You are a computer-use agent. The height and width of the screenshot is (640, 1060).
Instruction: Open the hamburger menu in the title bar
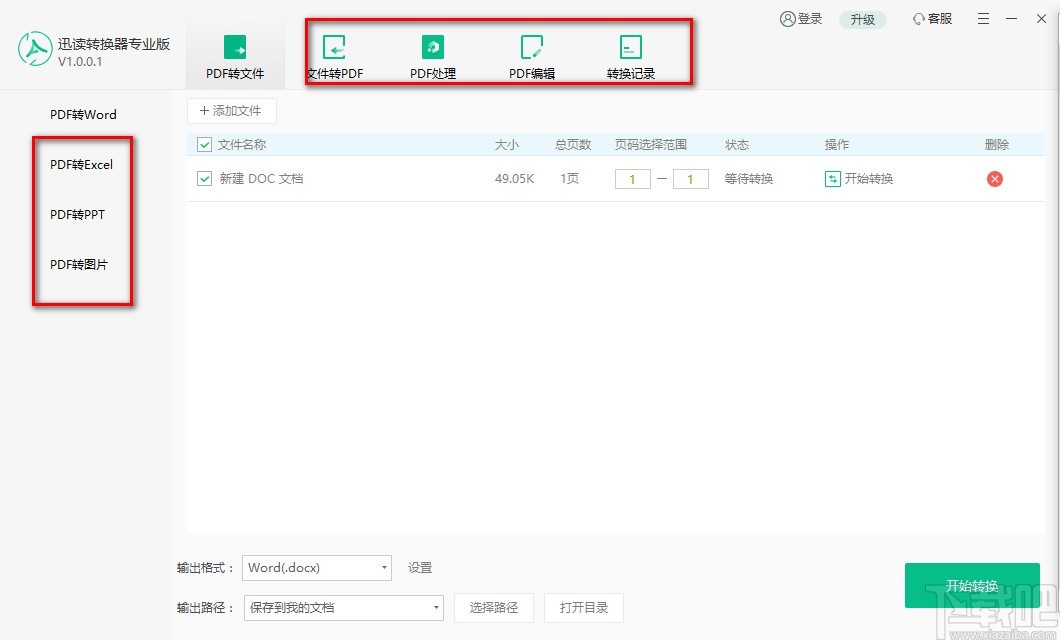[983, 18]
